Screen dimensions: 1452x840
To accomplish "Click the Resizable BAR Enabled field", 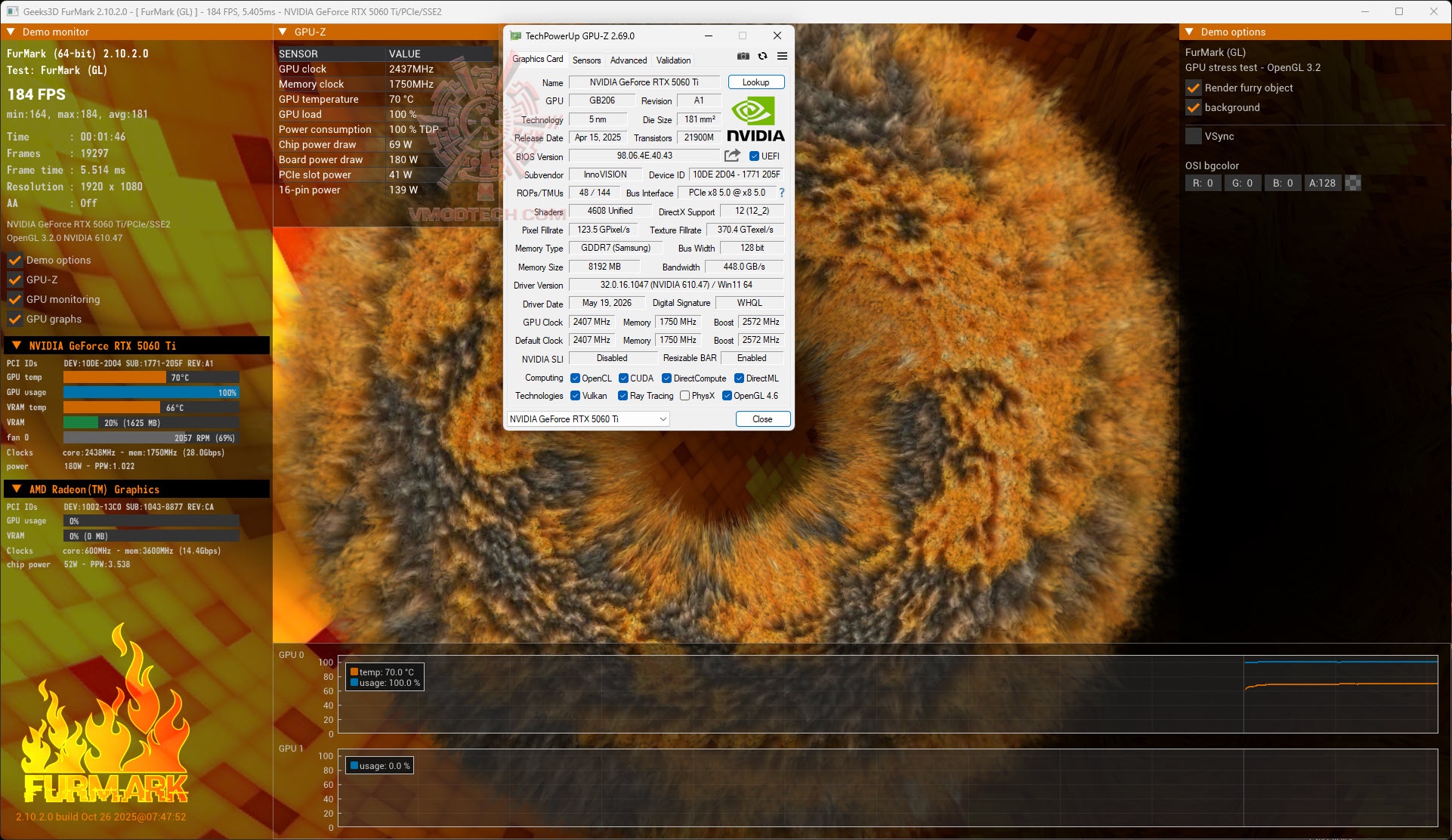I will (x=752, y=358).
